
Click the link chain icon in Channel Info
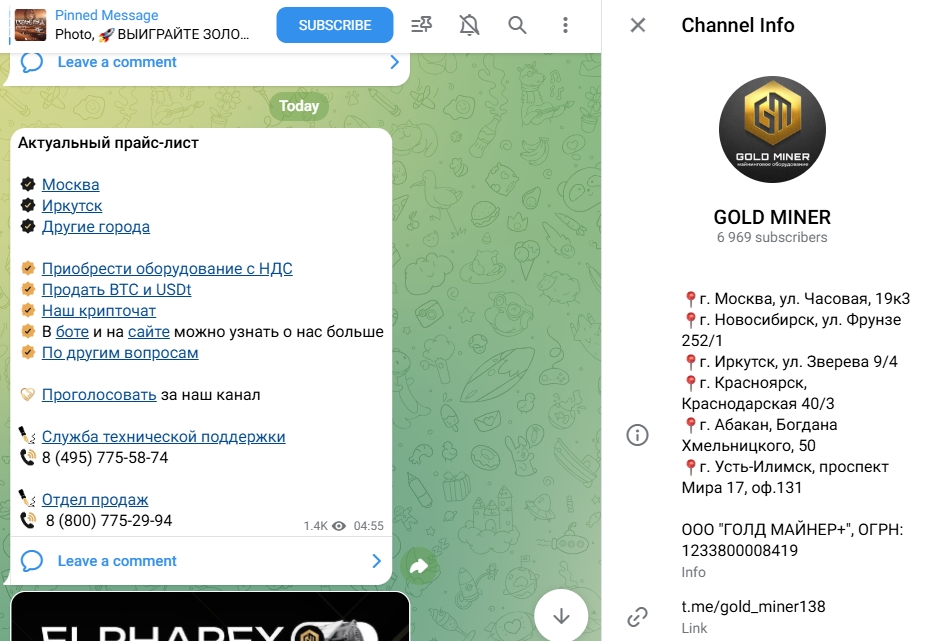[637, 616]
